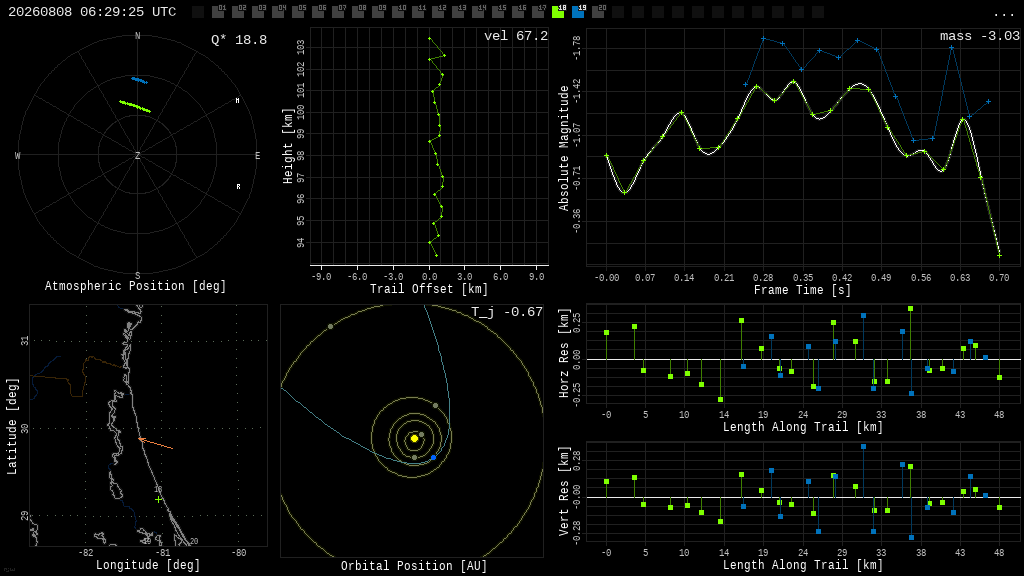This screenshot has width=1024, height=576.
Task: Click the vel 67.2 readout
Action: [516, 36]
